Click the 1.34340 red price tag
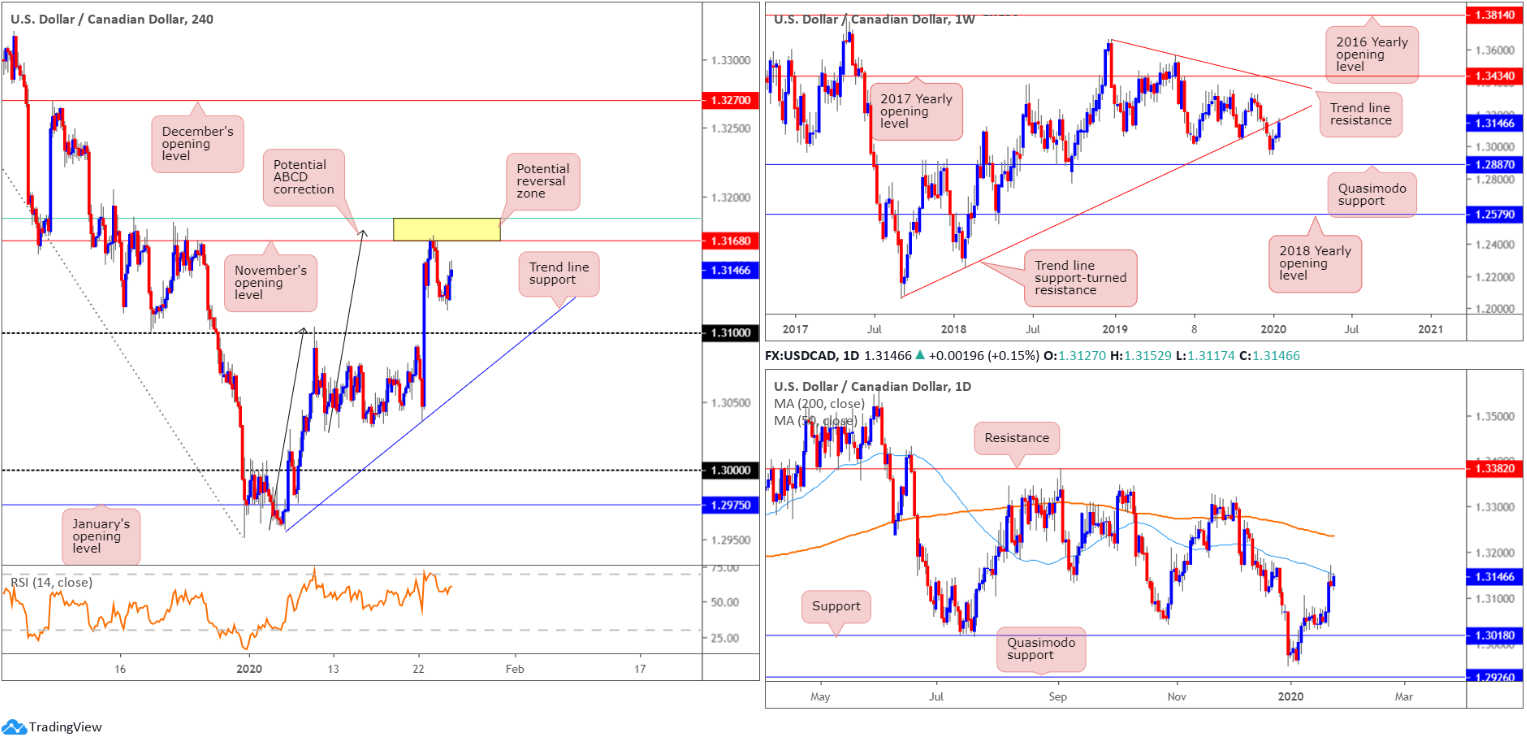 [x=1495, y=76]
